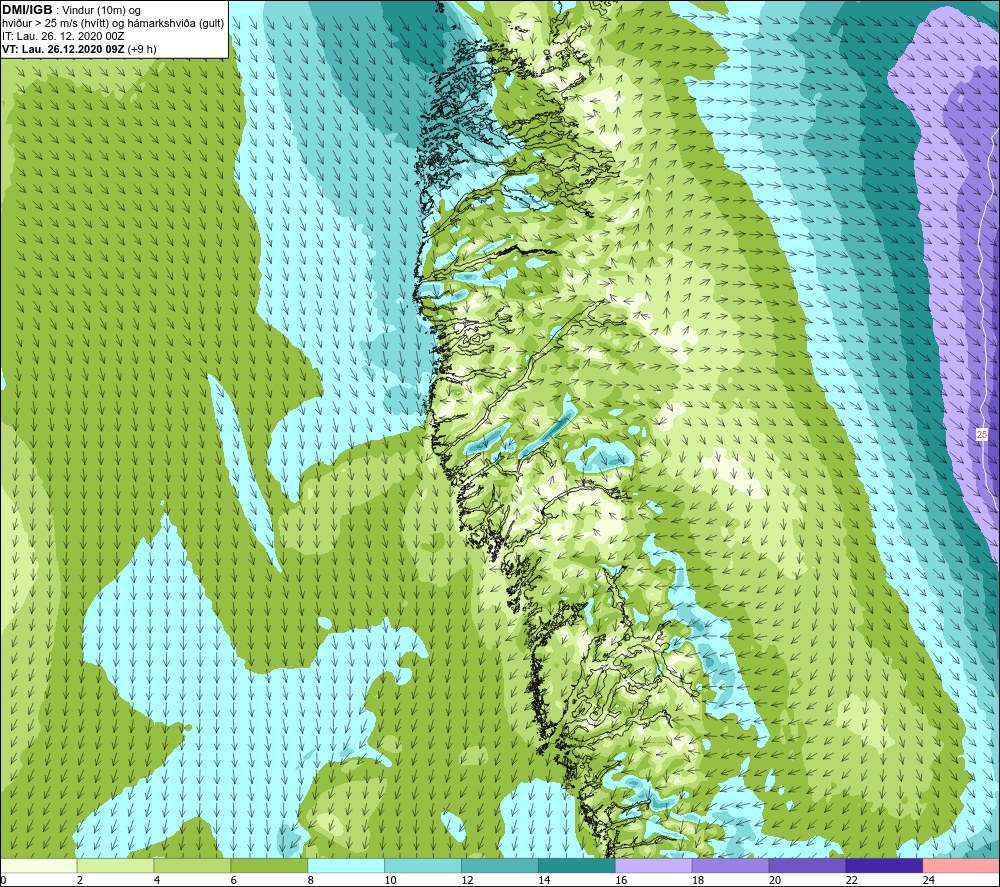Click the "12" label on the wind scale

(x=467, y=880)
